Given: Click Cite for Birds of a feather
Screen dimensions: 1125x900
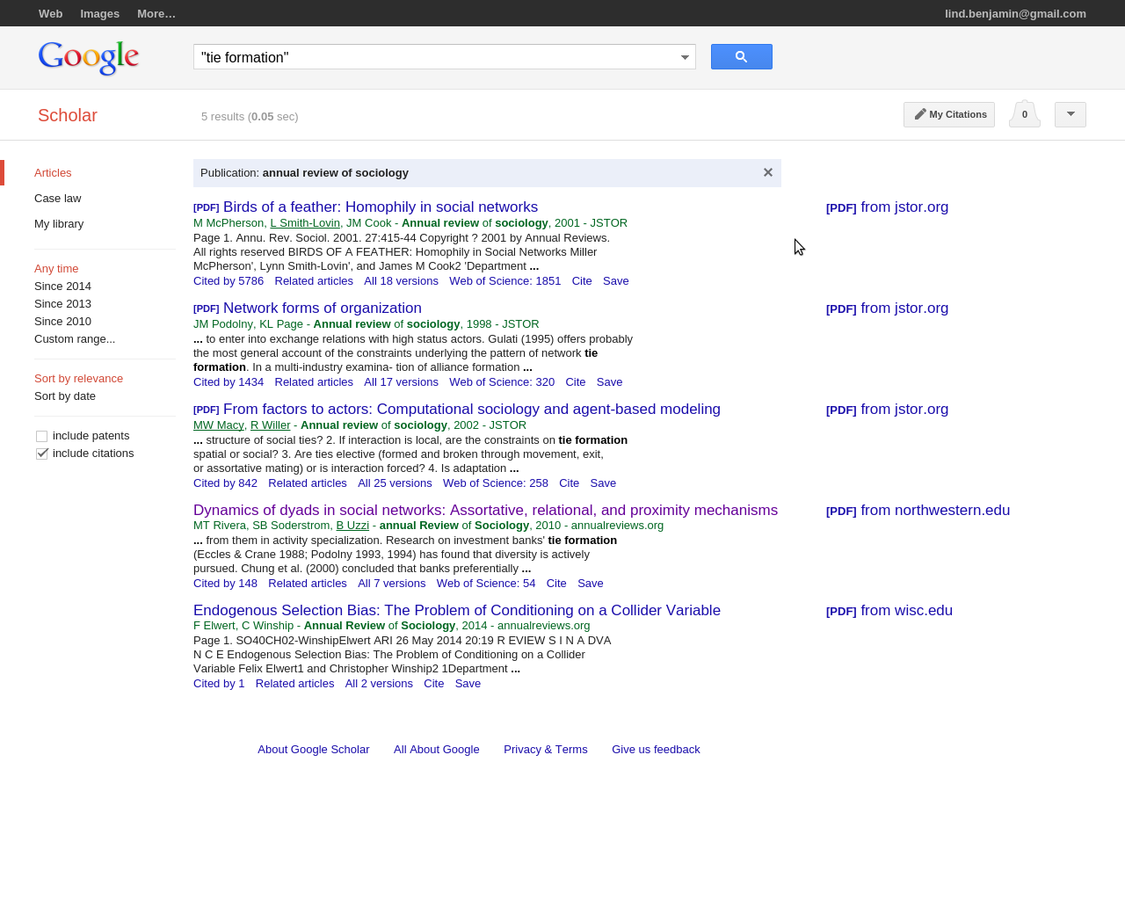Looking at the screenshot, I should (582, 281).
